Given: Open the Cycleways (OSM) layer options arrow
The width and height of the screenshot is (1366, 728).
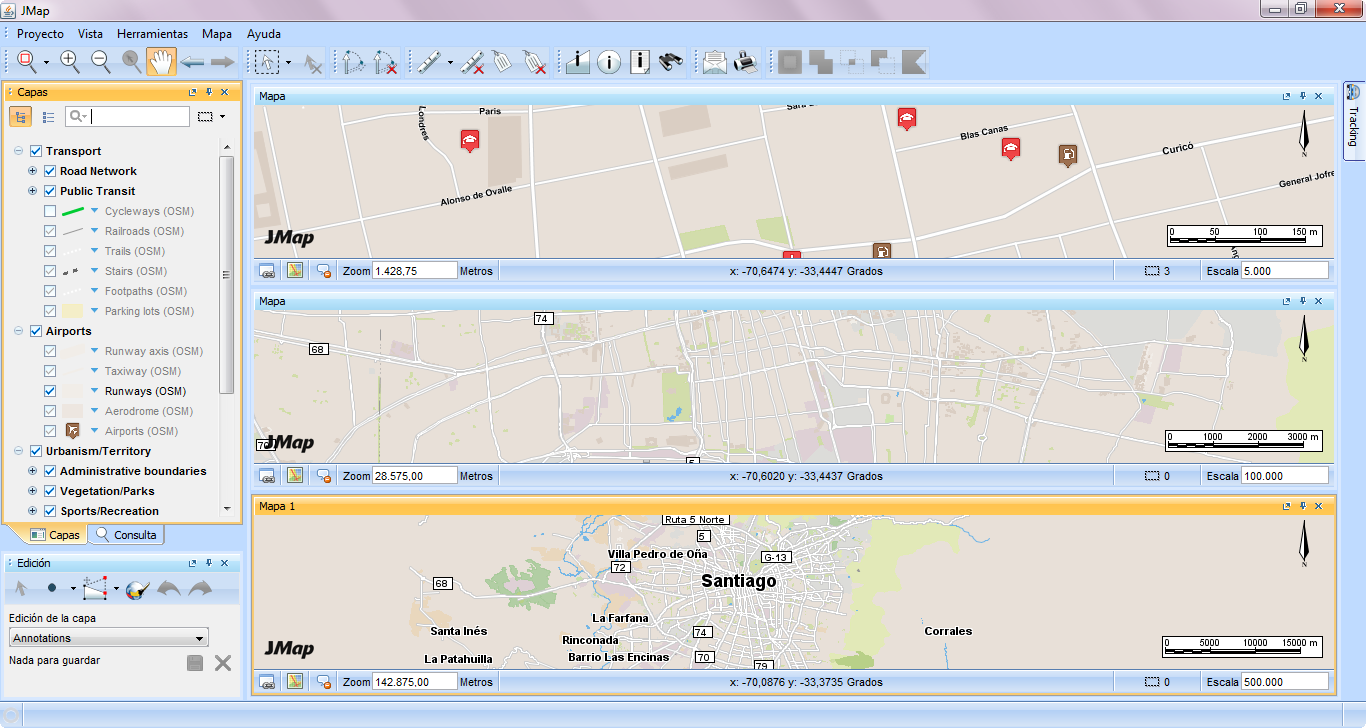Looking at the screenshot, I should point(95,211).
